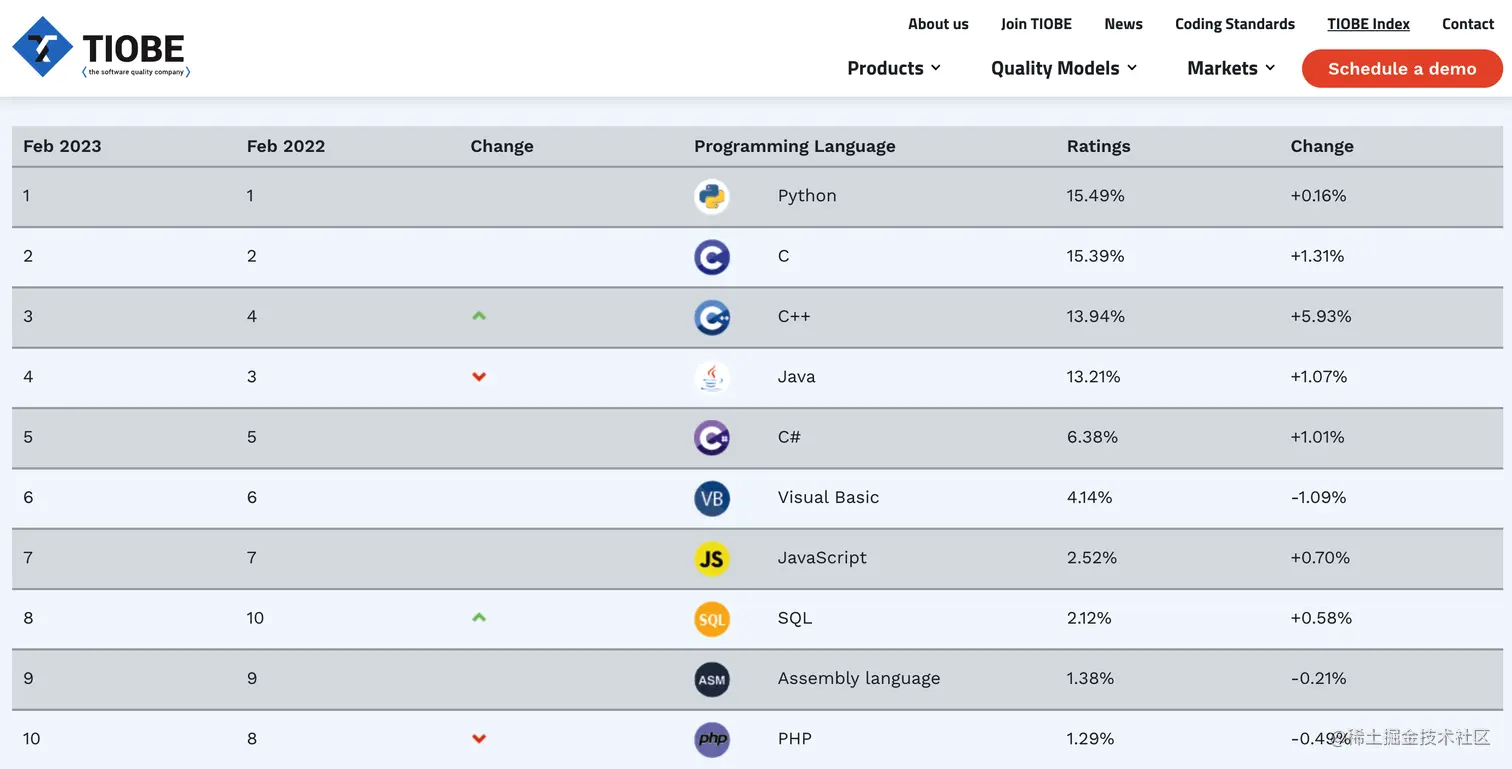Click the Ratings column header
1512x769 pixels.
(1098, 146)
